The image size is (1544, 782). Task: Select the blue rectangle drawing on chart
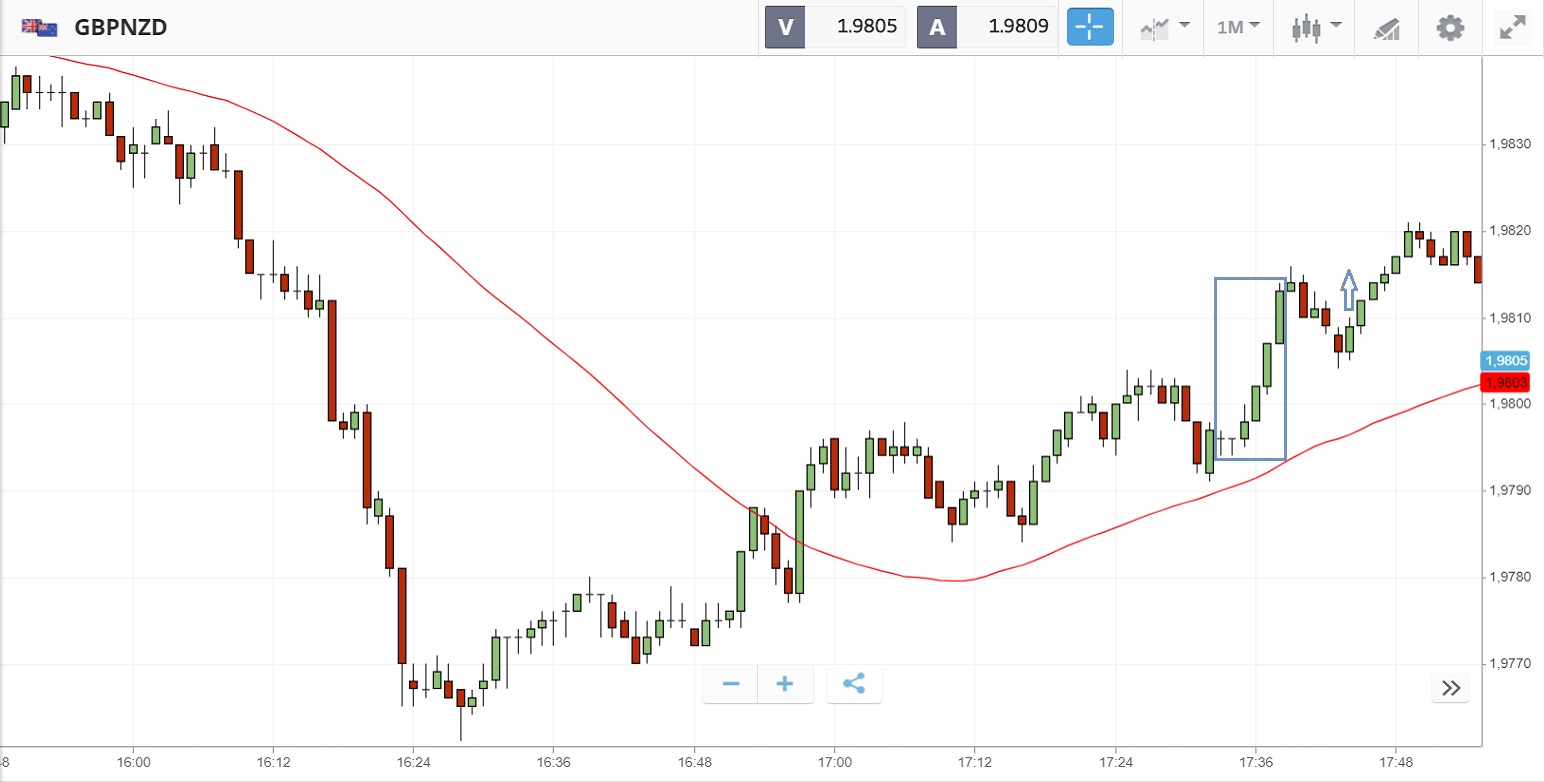click(x=1216, y=368)
